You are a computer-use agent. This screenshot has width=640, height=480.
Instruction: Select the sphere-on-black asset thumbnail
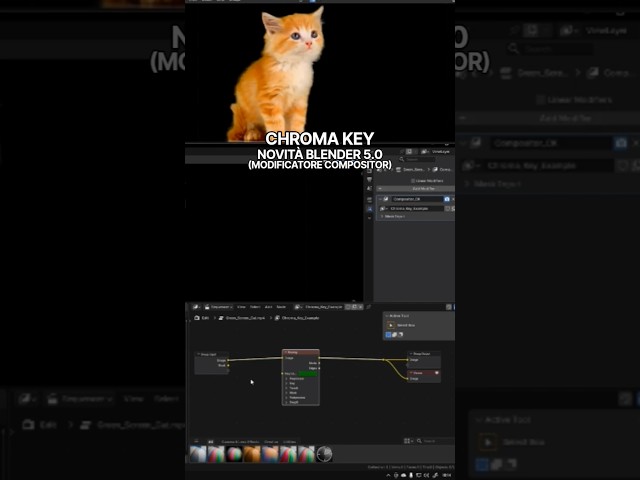[234, 454]
